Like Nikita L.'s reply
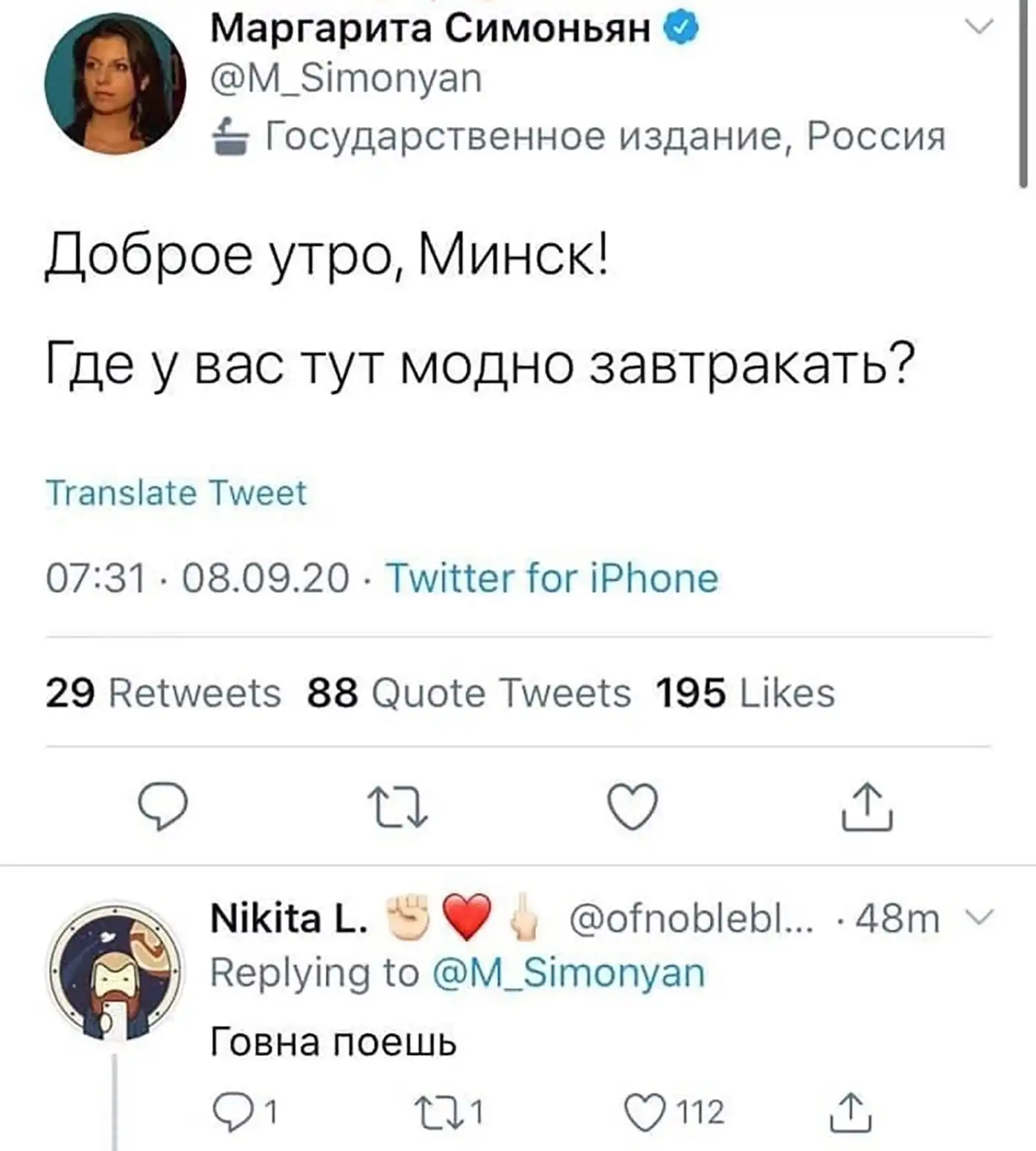Screen dimensions: 1036x1151 (644, 1112)
